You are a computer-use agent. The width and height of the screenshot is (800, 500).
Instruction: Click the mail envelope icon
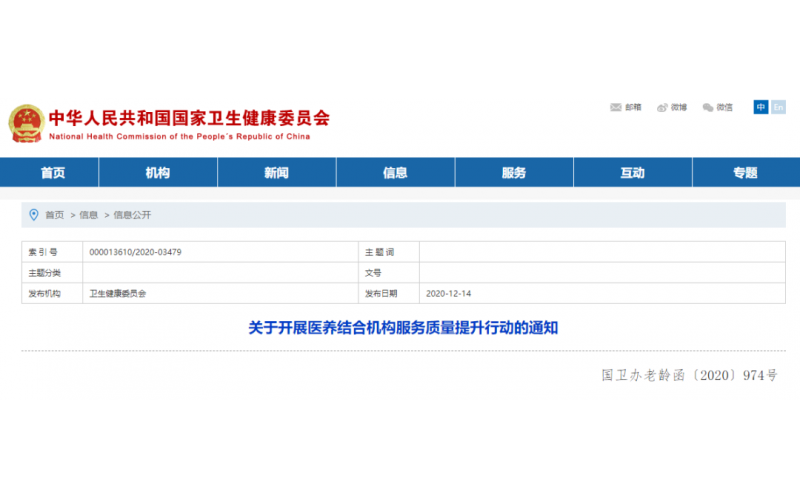pos(616,107)
